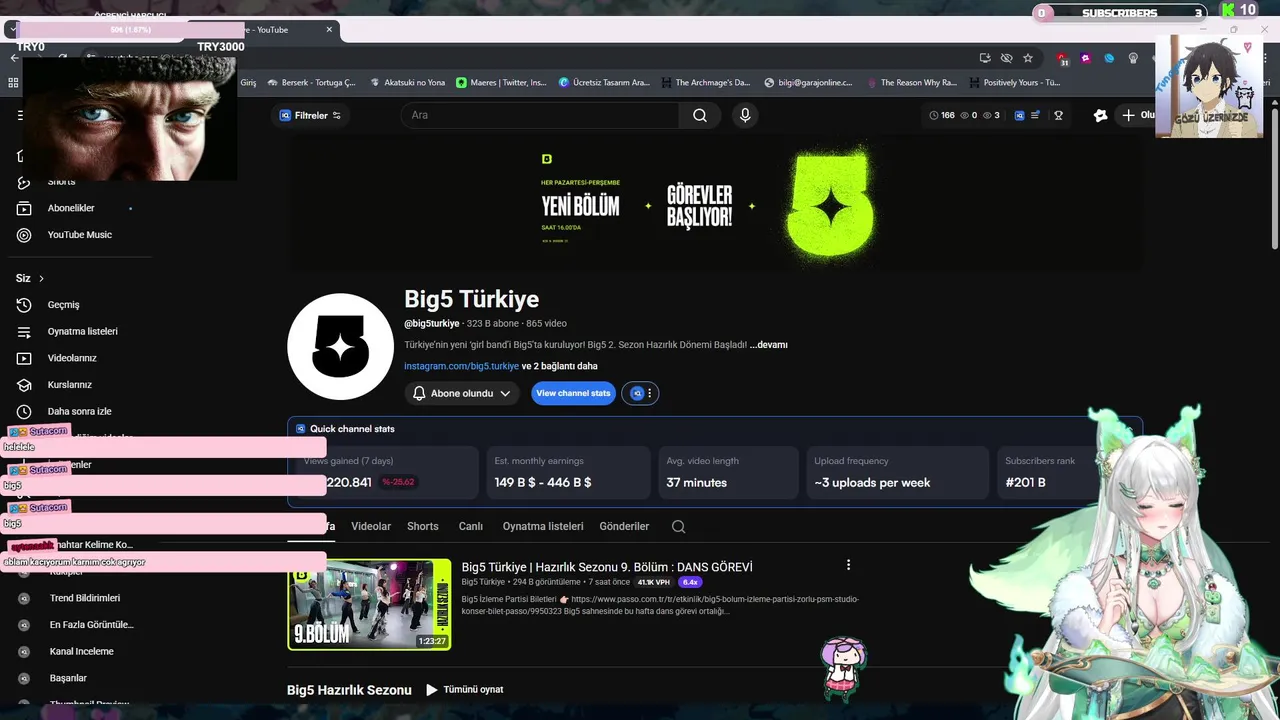Open the Ücretsiz Tasarım Ara bookmark
The height and width of the screenshot is (720, 1280).
tap(604, 83)
